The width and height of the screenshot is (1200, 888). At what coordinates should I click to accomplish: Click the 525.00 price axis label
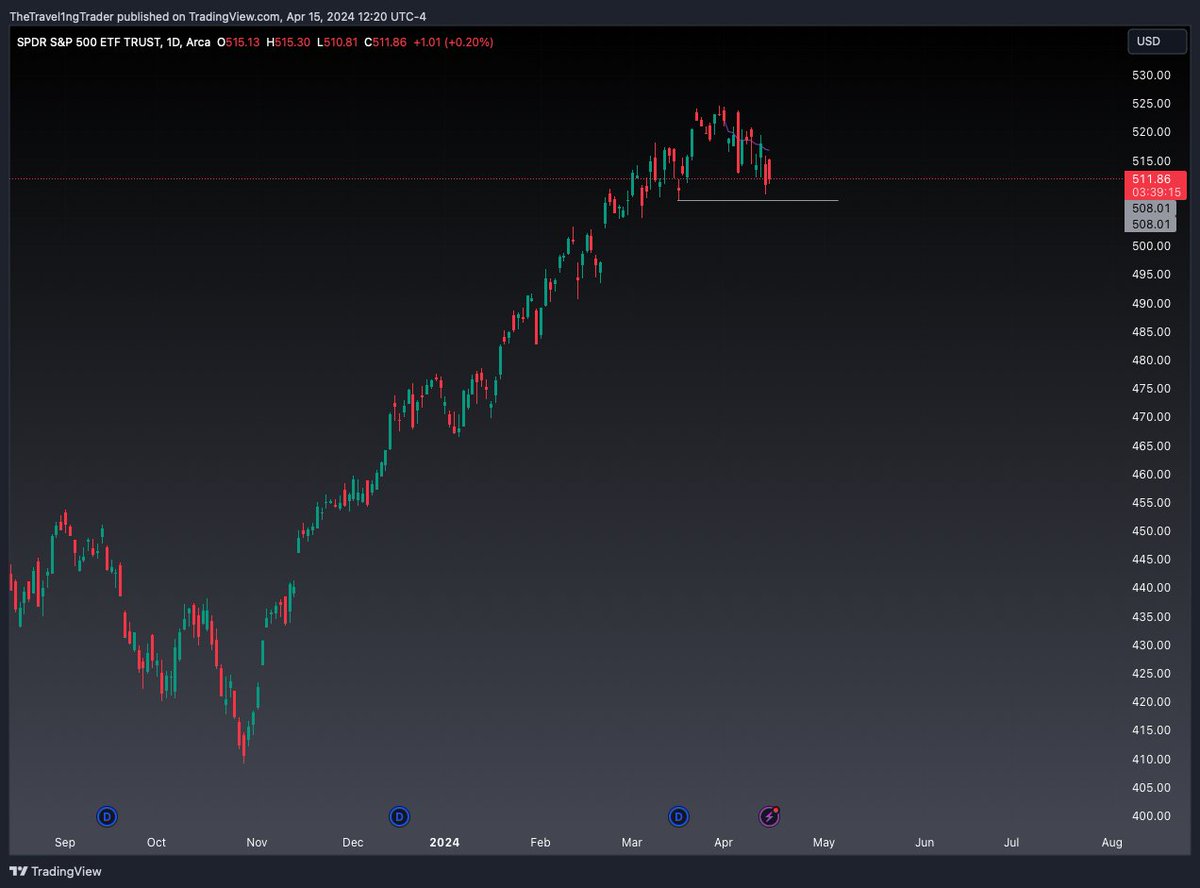click(1152, 103)
